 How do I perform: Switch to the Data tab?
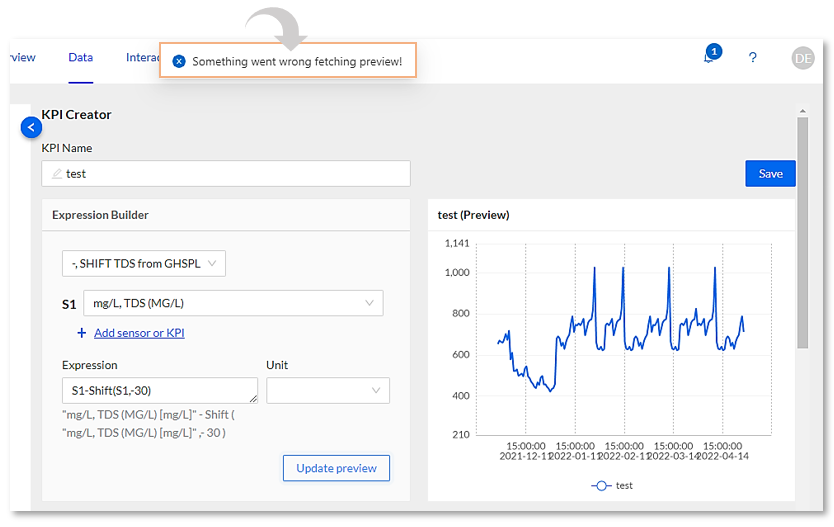[x=81, y=58]
